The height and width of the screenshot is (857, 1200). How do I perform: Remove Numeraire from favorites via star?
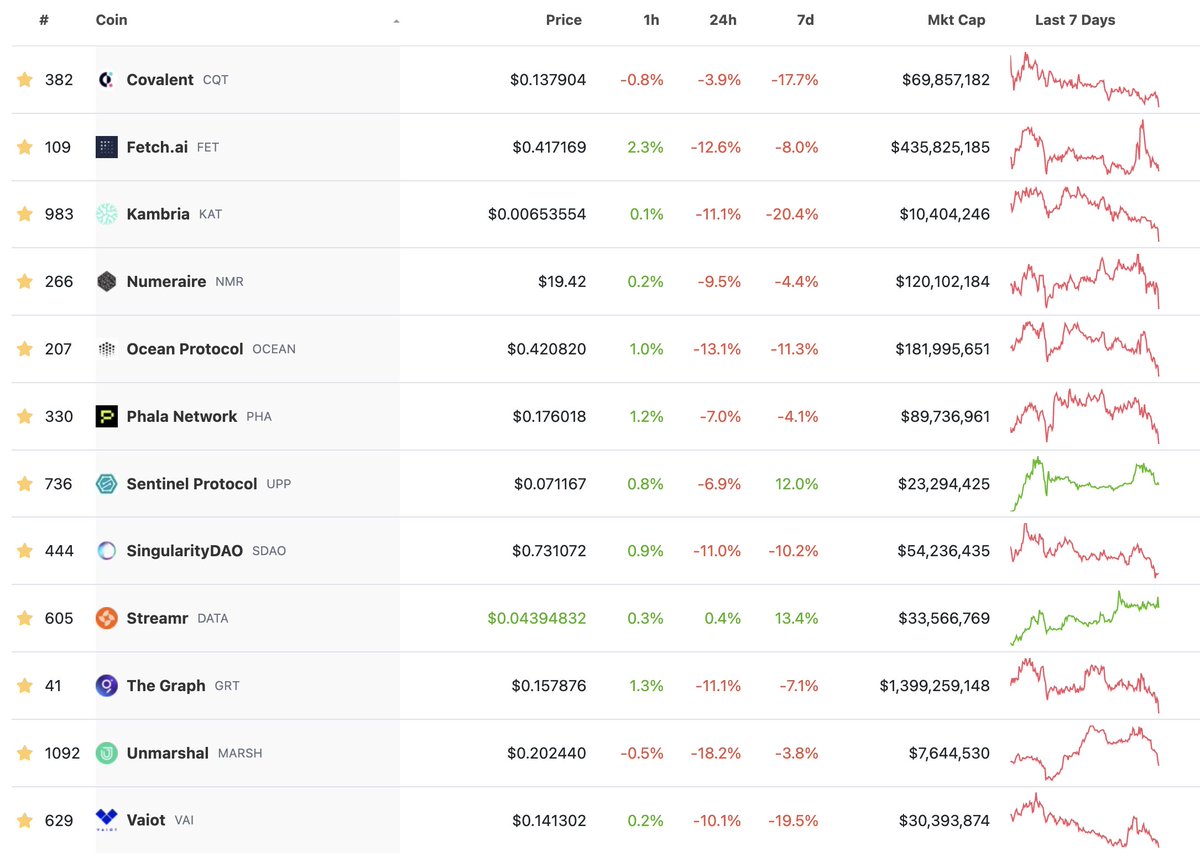click(x=25, y=281)
